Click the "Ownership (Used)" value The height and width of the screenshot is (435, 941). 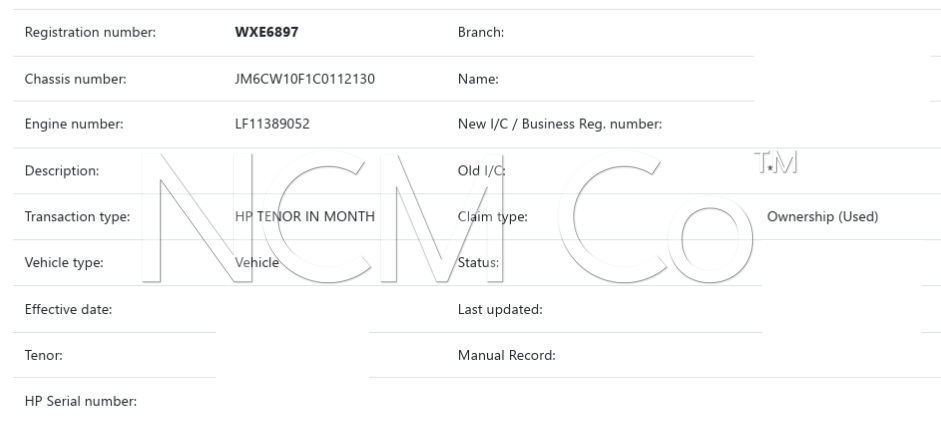click(822, 217)
